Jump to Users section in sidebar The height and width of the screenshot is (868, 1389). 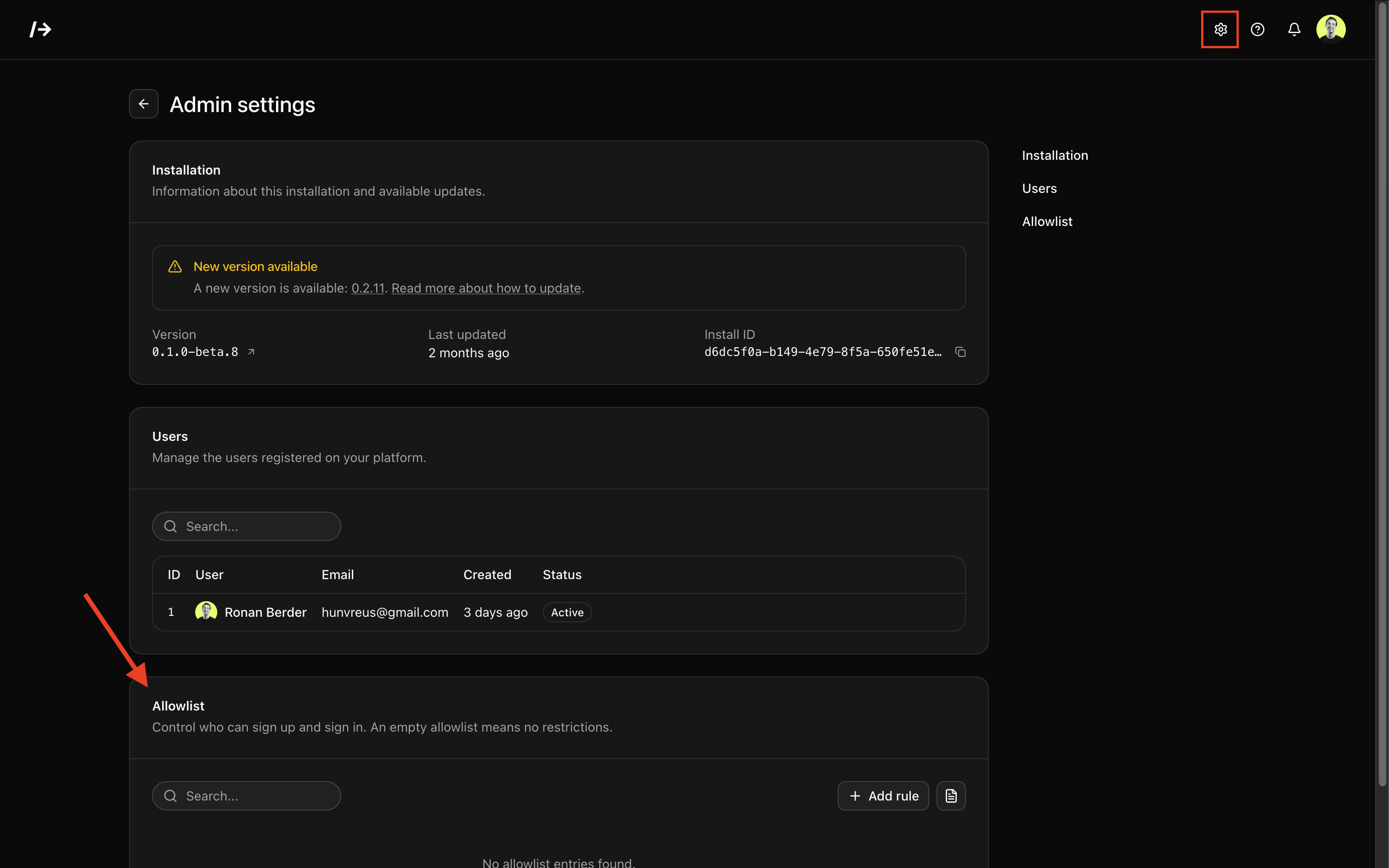coord(1039,188)
